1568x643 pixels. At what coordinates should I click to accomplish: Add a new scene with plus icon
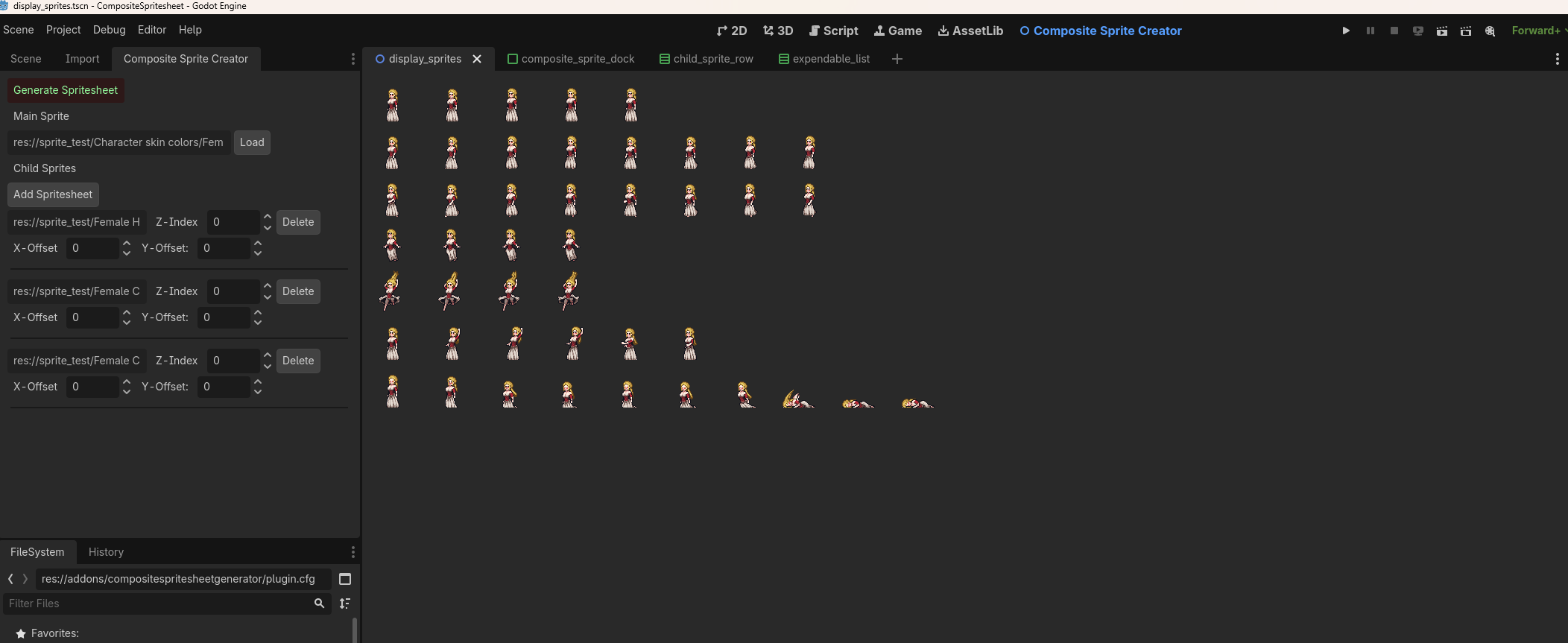(897, 59)
